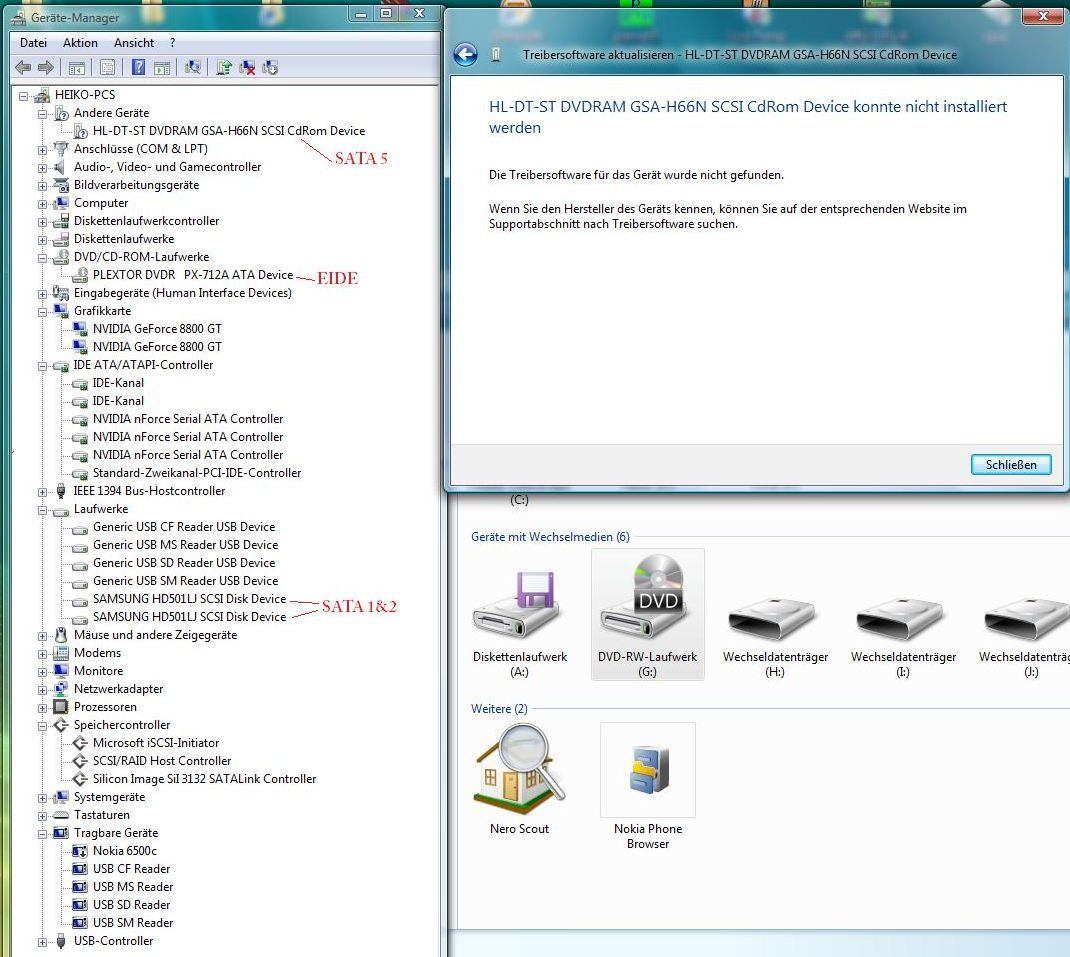Select IEEE 1394 Bus-Hostcontroller category
This screenshot has width=1070, height=957.
[149, 491]
